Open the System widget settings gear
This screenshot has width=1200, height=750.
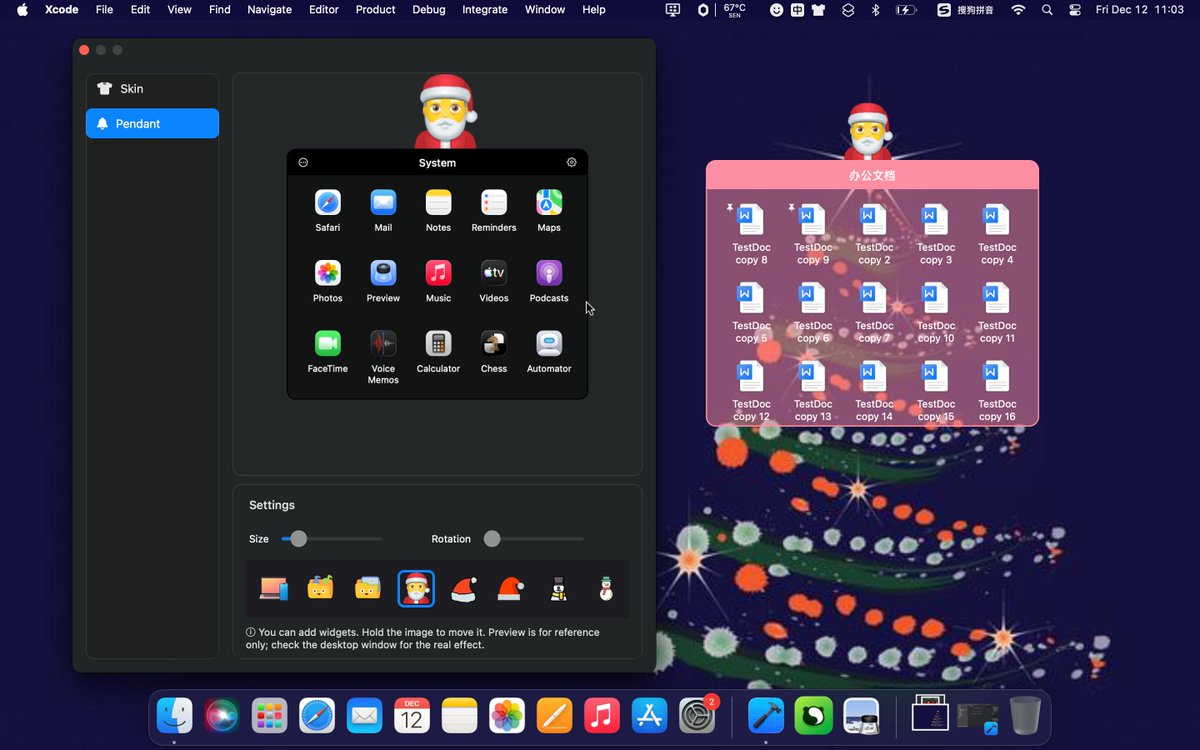click(571, 162)
